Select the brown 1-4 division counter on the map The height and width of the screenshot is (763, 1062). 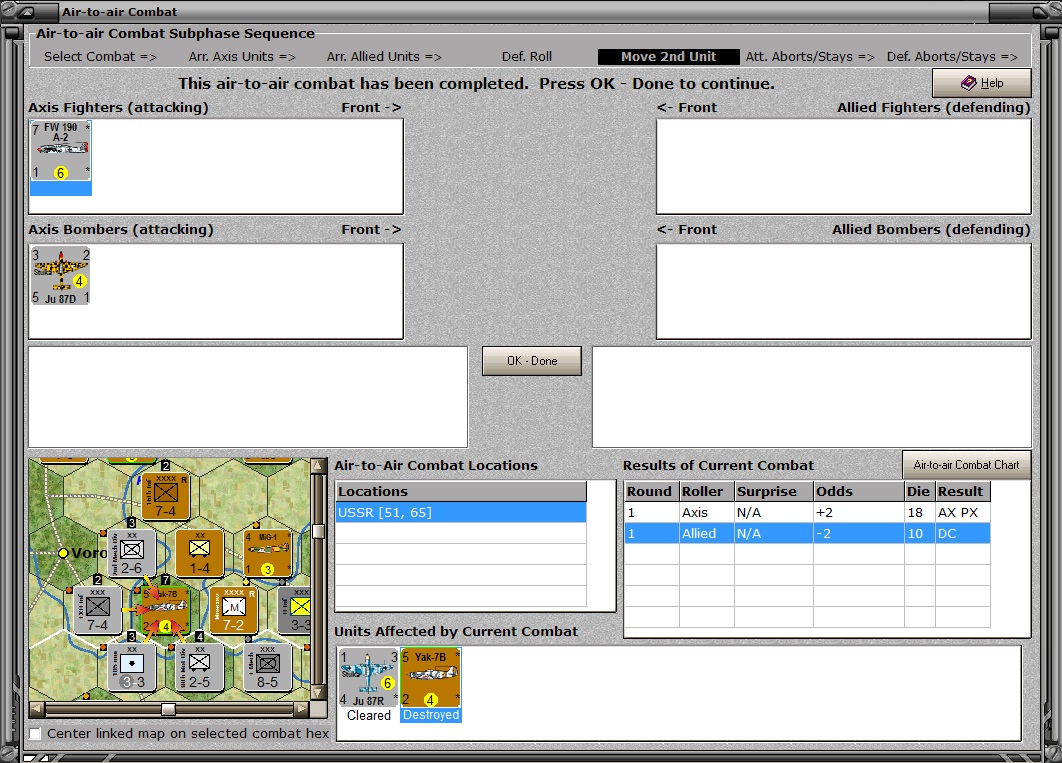tap(200, 552)
